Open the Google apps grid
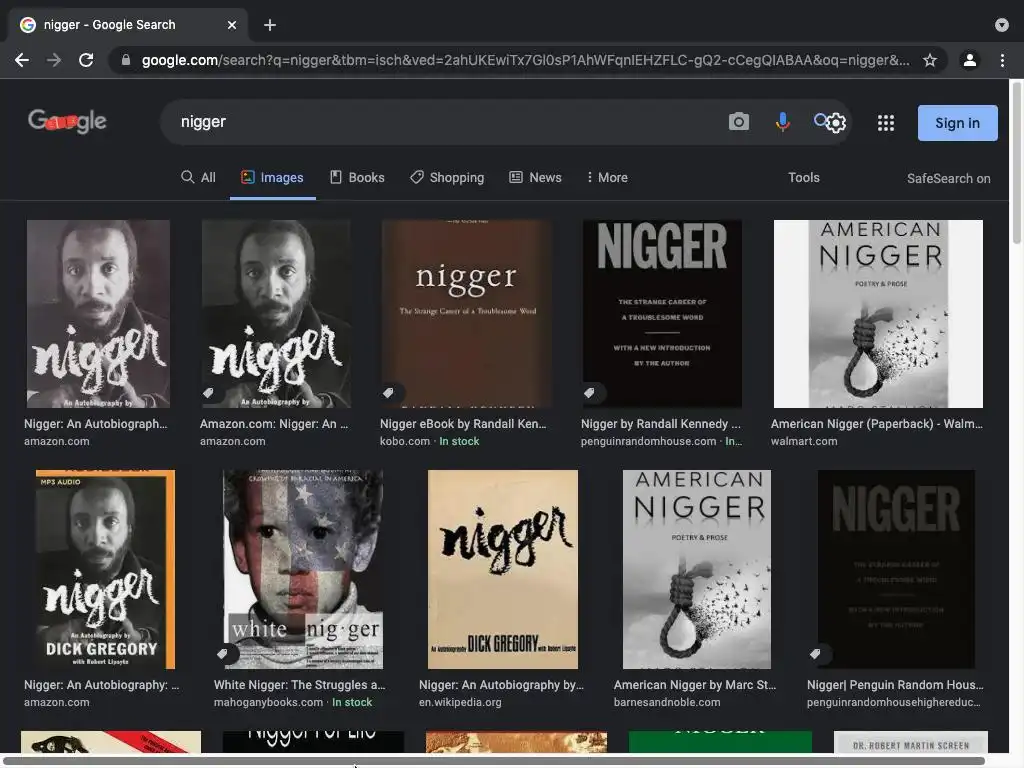Screen dimensions: 1024x768 pyautogui.click(x=886, y=123)
